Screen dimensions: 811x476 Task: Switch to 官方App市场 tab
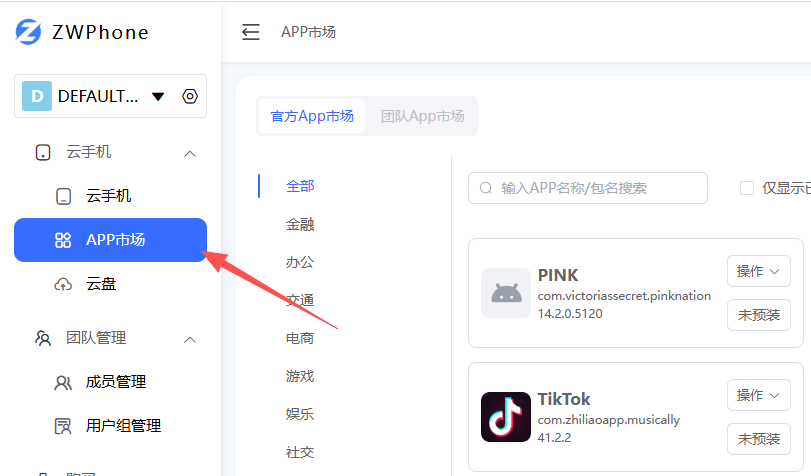click(312, 116)
